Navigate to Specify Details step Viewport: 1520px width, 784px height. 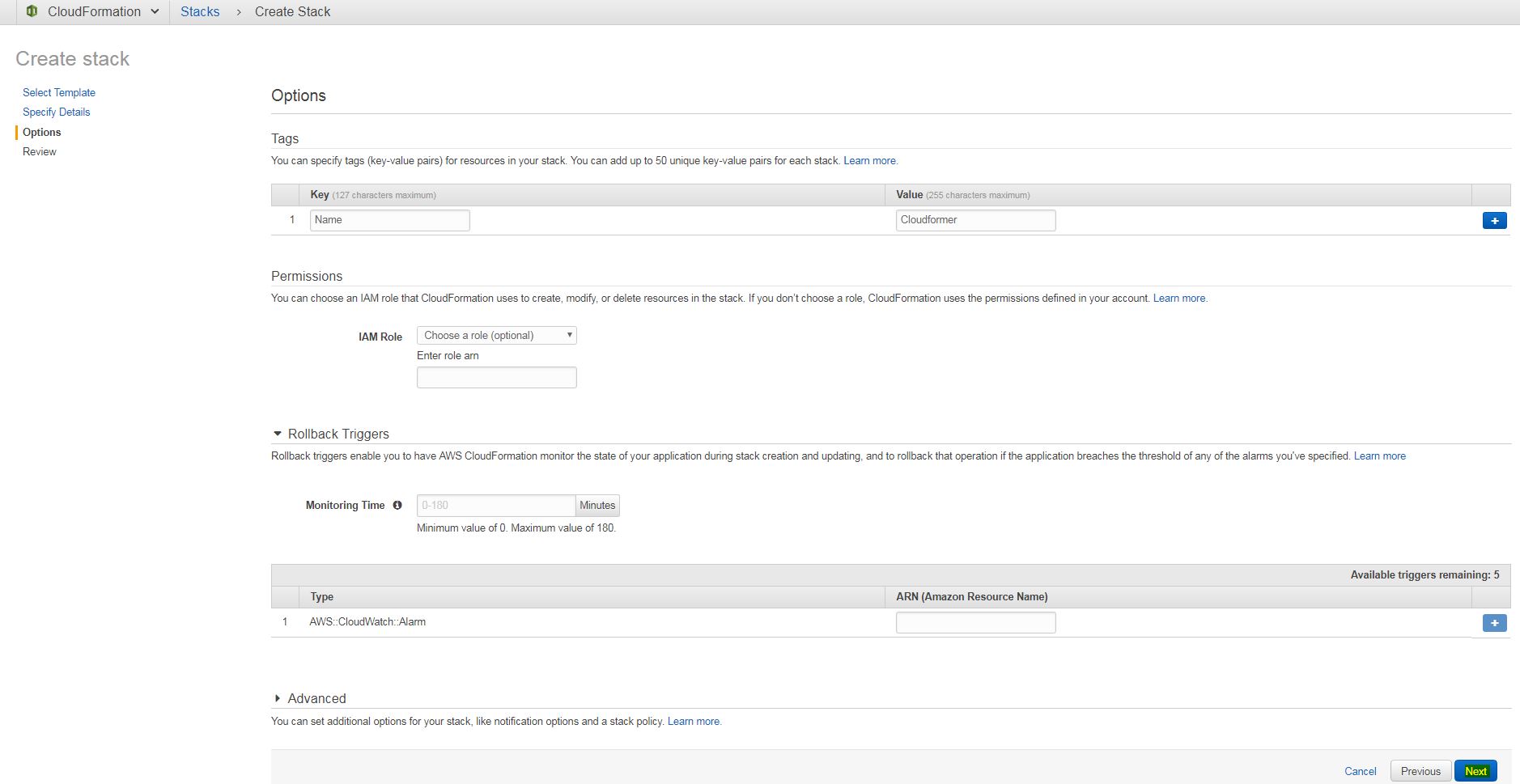(x=56, y=112)
